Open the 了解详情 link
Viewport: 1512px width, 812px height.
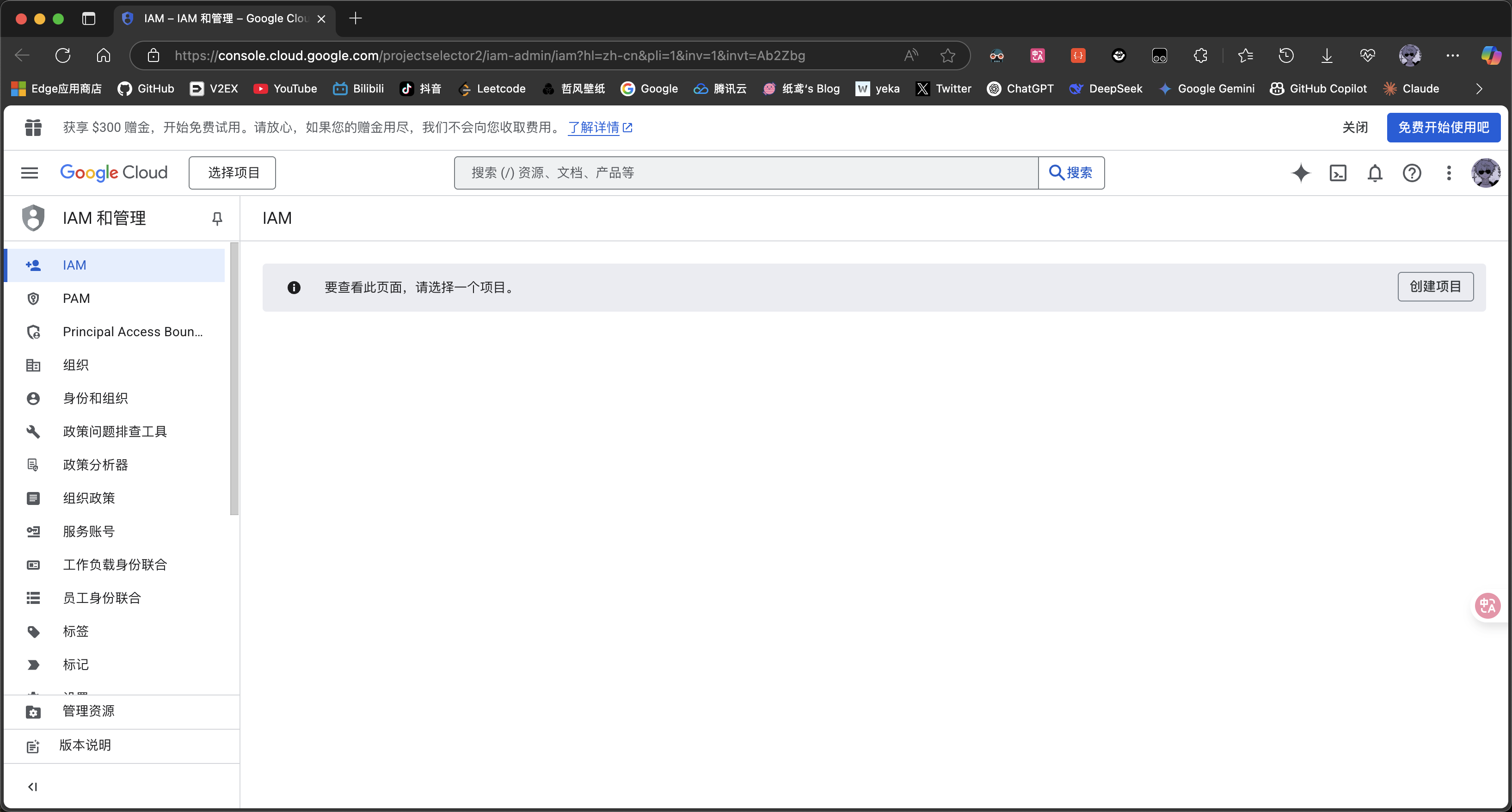coord(594,128)
